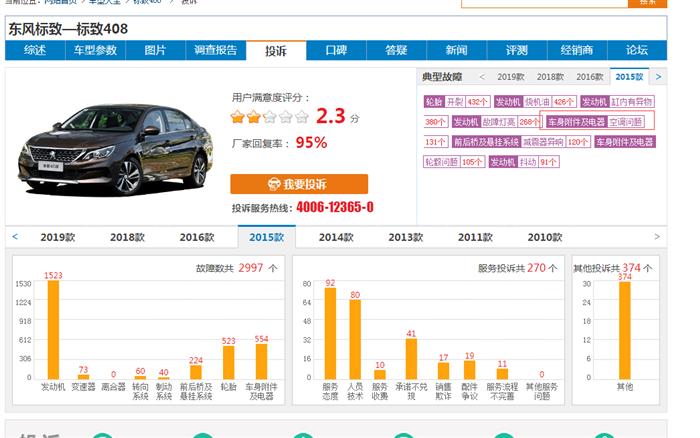Select 2015款 in the 典型故障 panel
Image resolution: width=700 pixels, height=438 pixels.
[629, 77]
